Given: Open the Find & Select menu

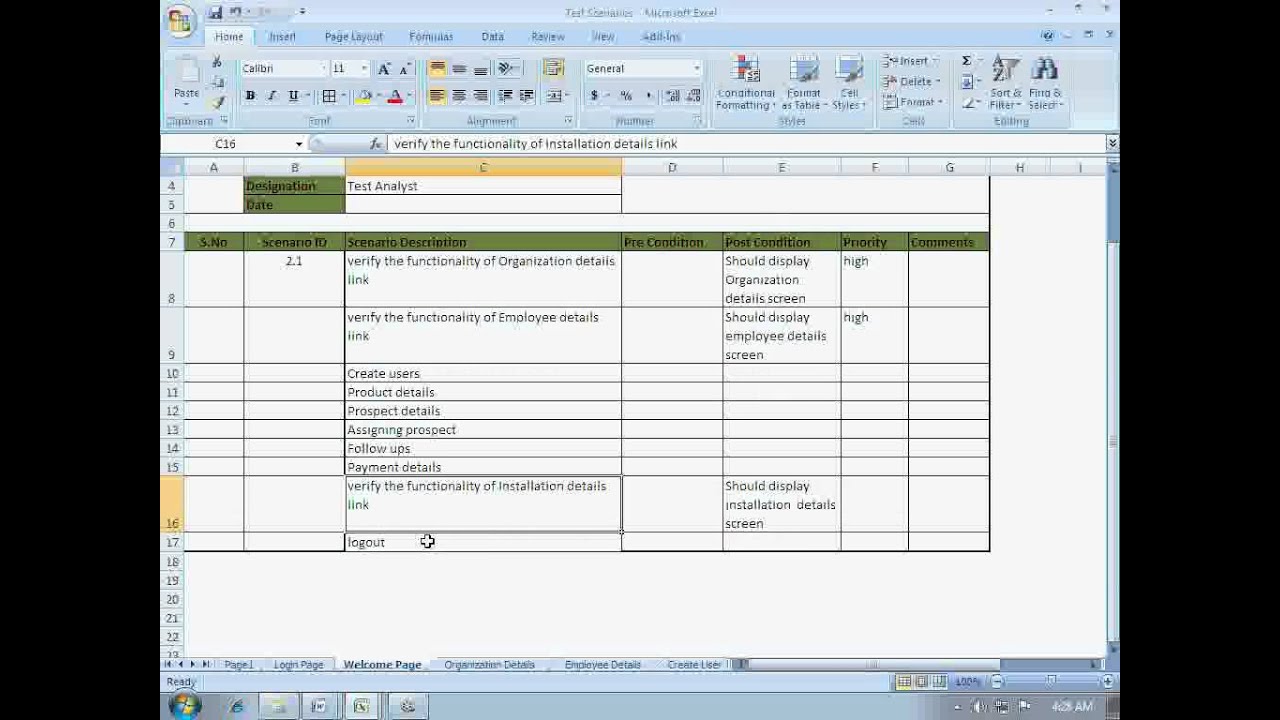Looking at the screenshot, I should pos(1044,83).
